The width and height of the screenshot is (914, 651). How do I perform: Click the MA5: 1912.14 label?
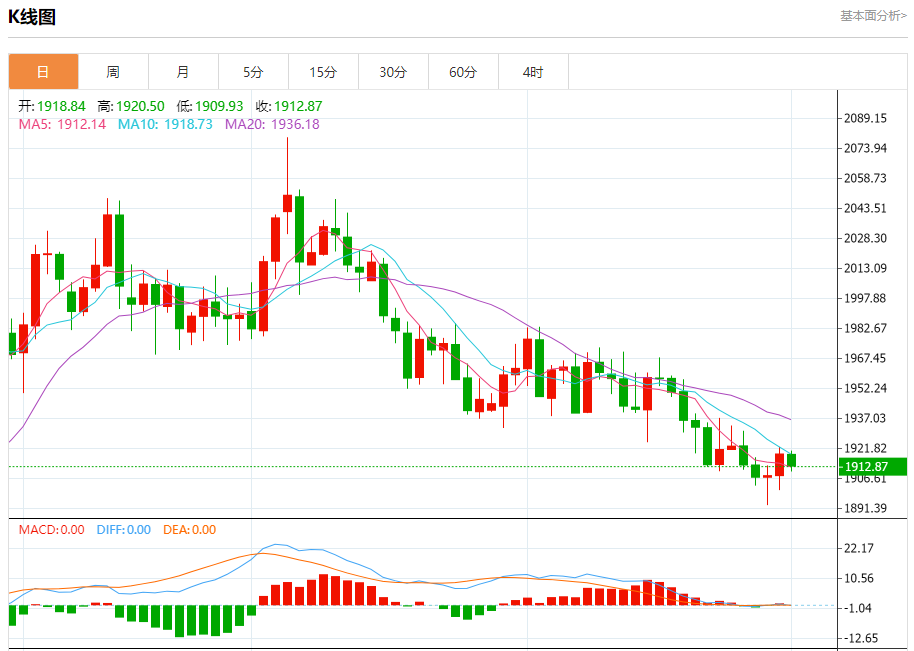[x=62, y=124]
